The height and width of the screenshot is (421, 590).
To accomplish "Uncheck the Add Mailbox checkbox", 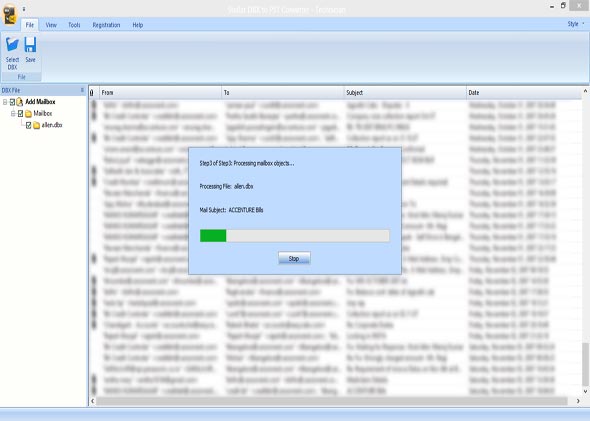I will [12, 102].
